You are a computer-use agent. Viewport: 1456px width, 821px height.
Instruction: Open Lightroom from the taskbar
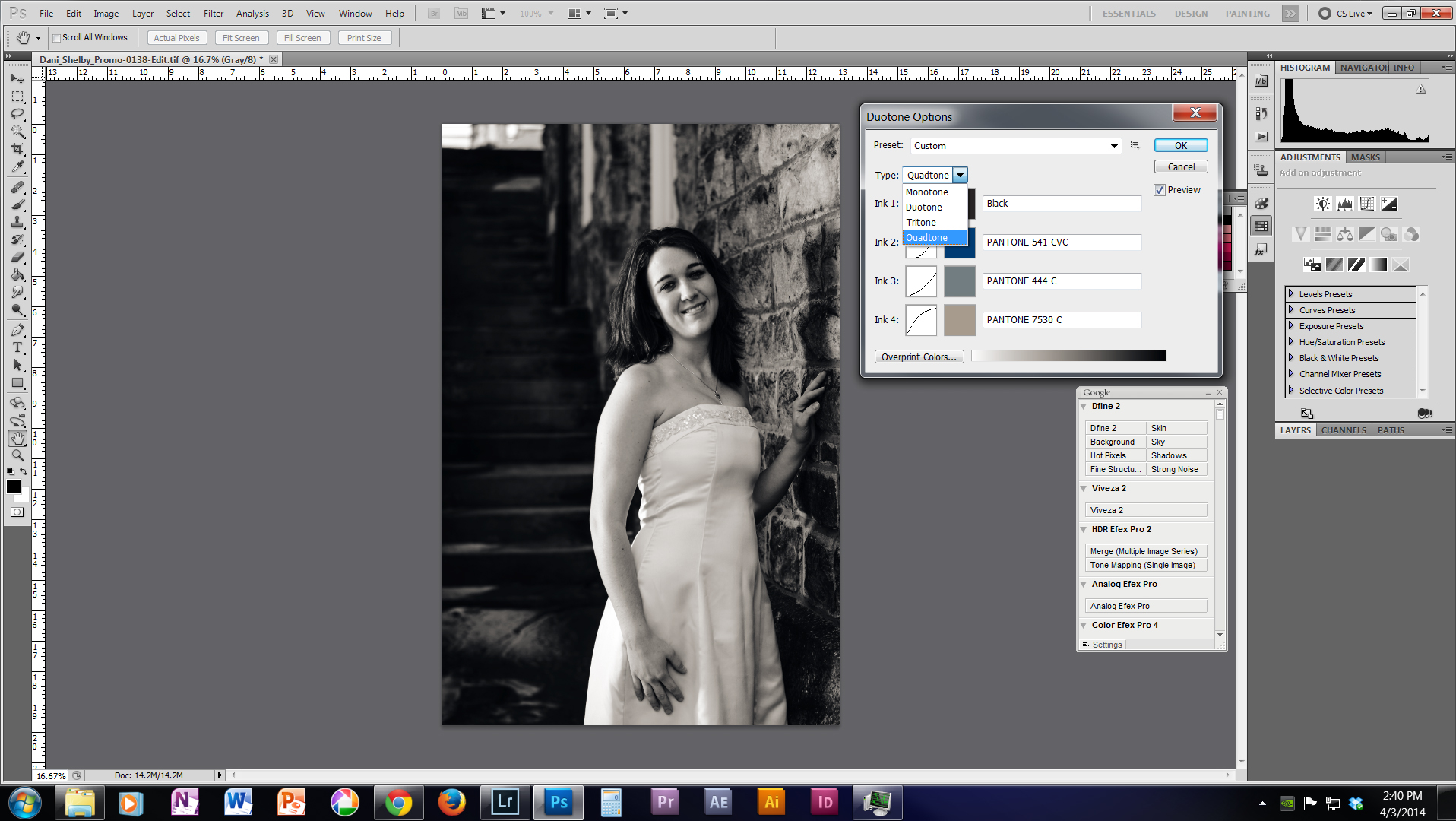pos(505,802)
